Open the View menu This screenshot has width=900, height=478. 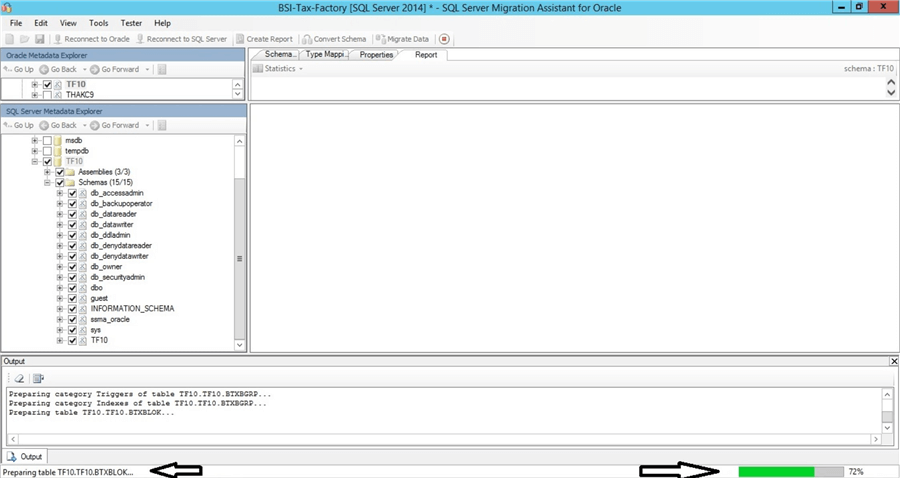68,23
